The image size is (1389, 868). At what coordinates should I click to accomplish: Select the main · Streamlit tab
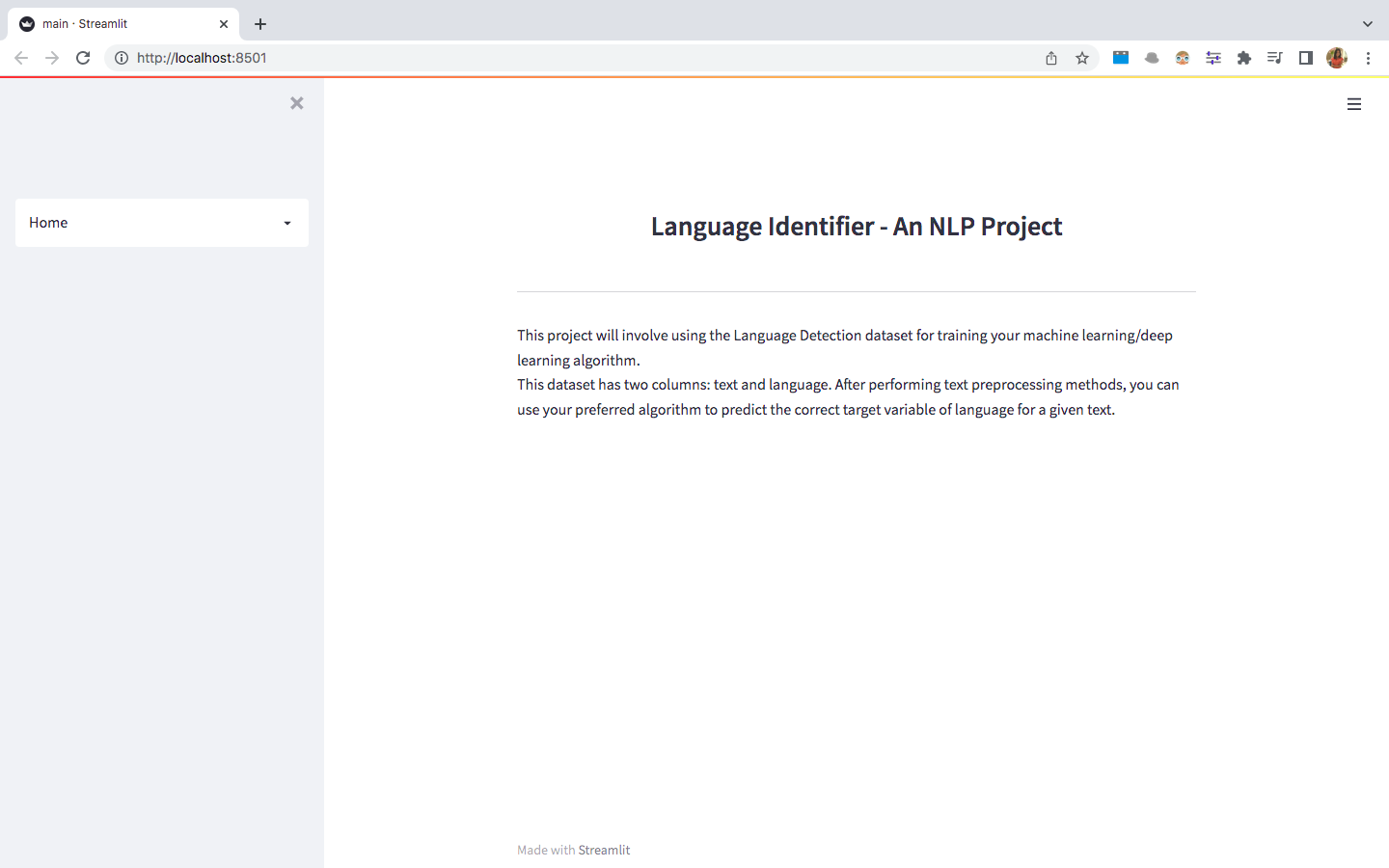123,24
